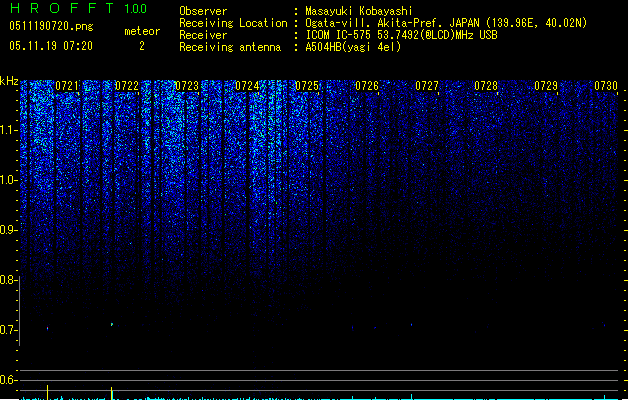This screenshot has width=629, height=400.
Task: Click the meteor label
Action: pos(142,31)
